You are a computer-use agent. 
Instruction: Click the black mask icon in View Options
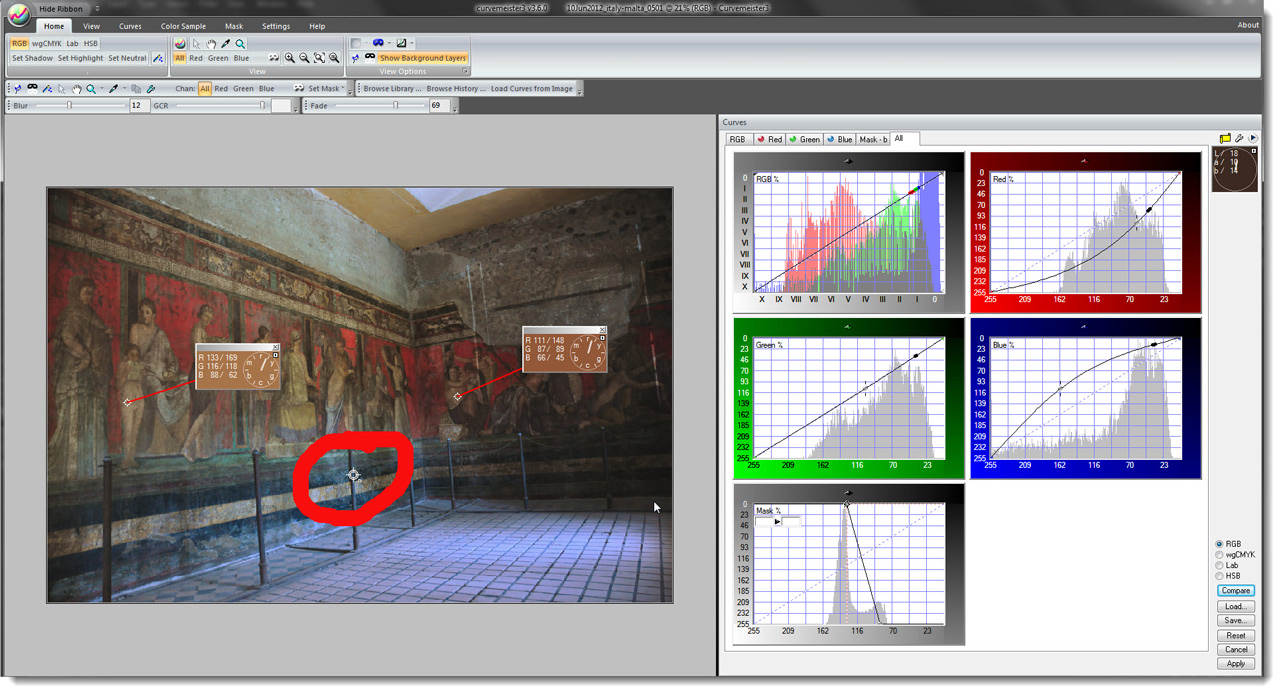(370, 58)
